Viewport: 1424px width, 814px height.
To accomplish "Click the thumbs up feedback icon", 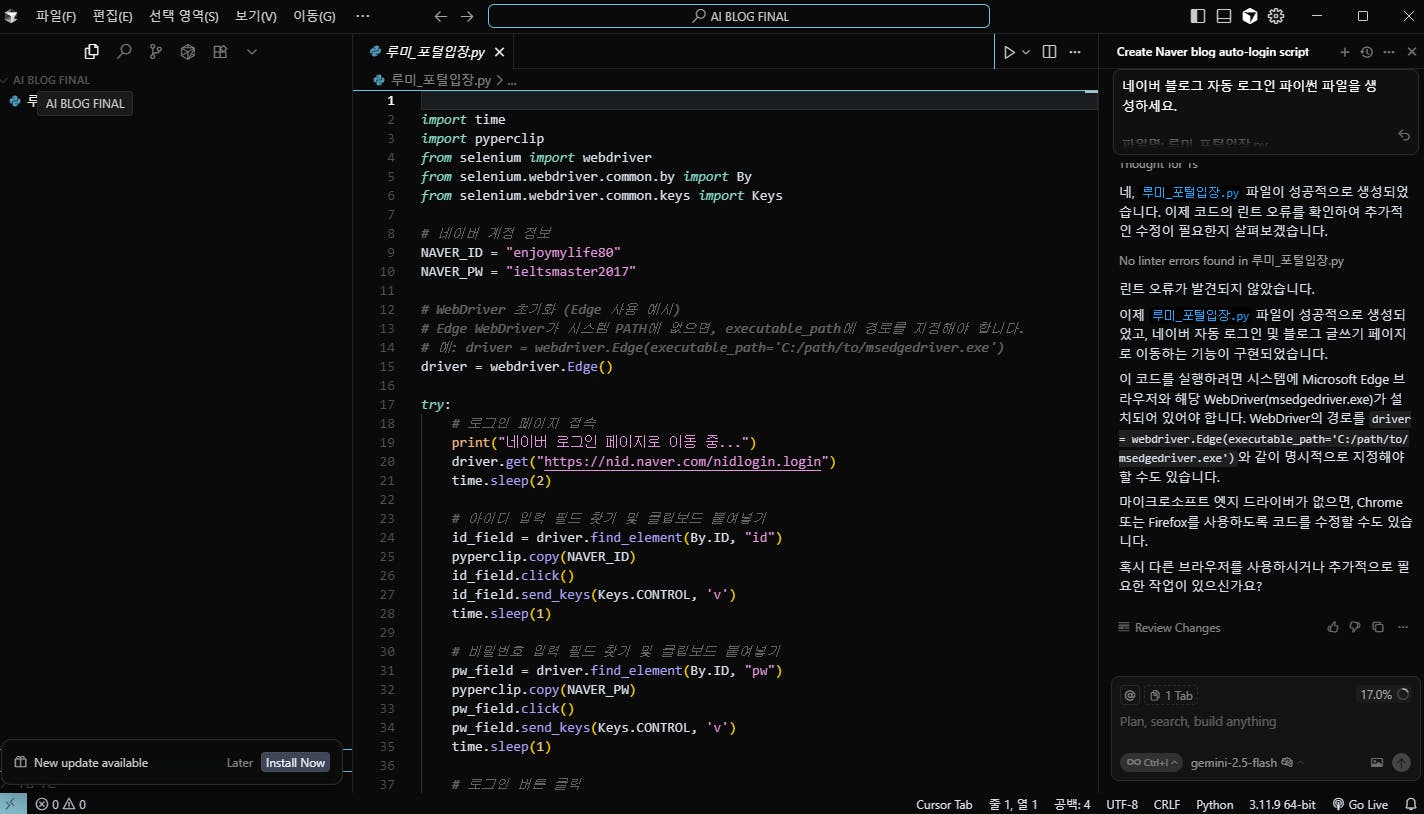I will (x=1332, y=627).
